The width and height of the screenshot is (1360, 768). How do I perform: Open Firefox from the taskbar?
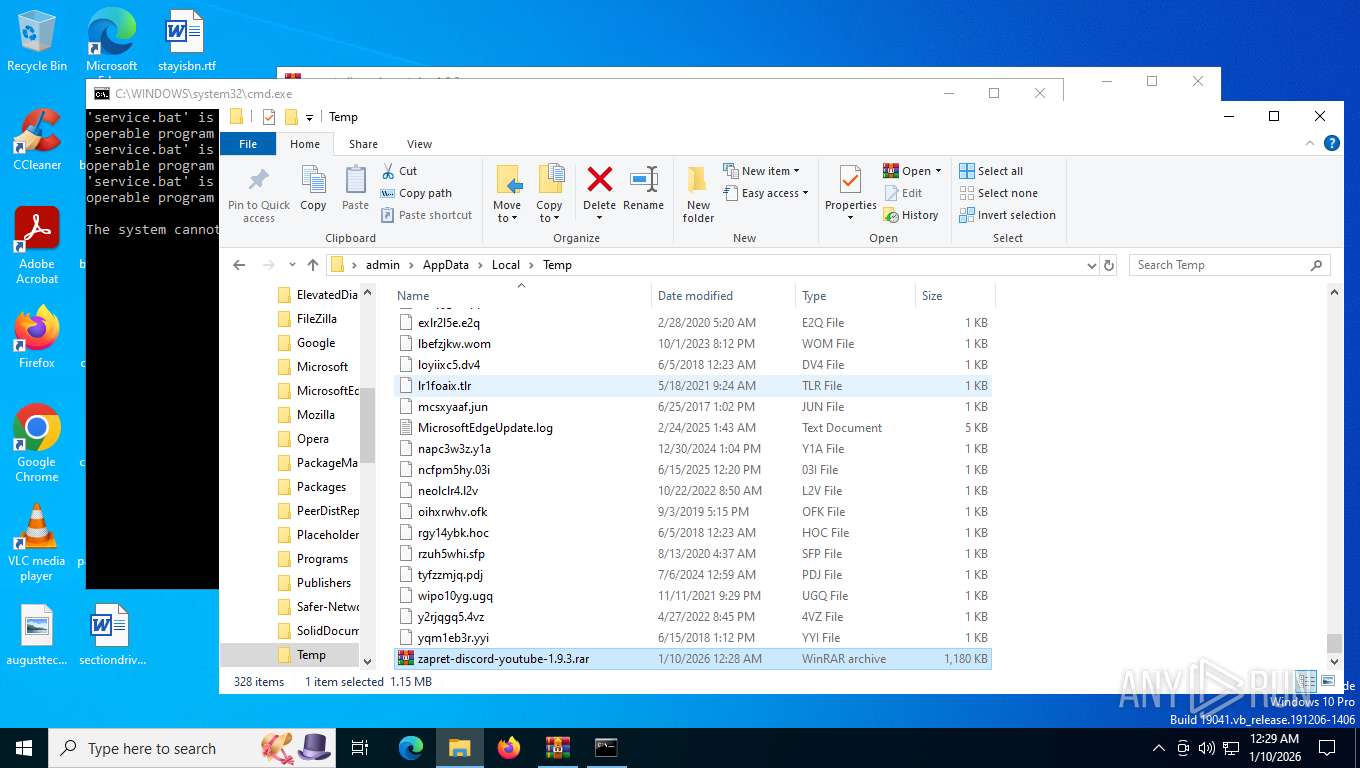(x=509, y=747)
